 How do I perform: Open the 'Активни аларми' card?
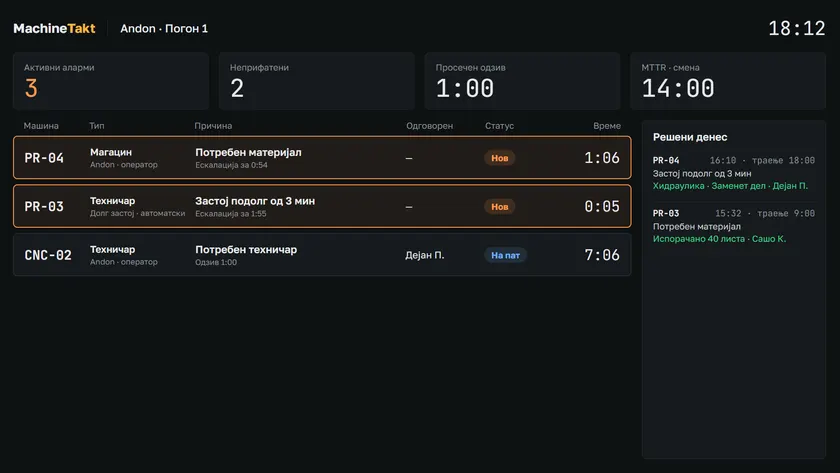point(111,81)
